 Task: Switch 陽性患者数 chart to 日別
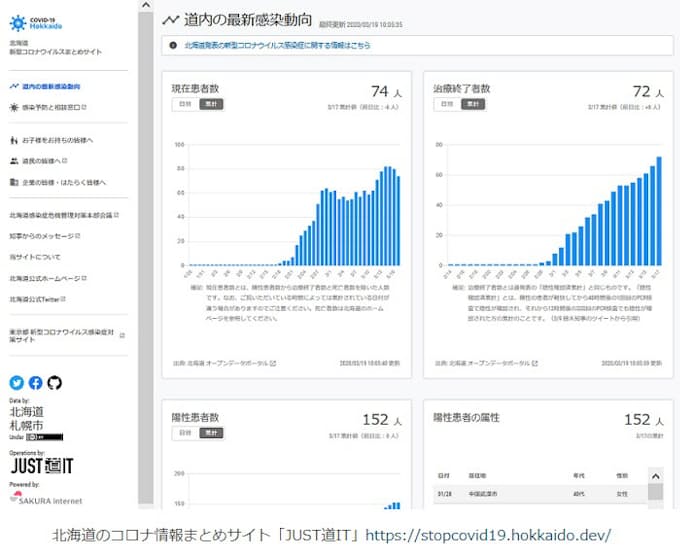click(x=185, y=433)
